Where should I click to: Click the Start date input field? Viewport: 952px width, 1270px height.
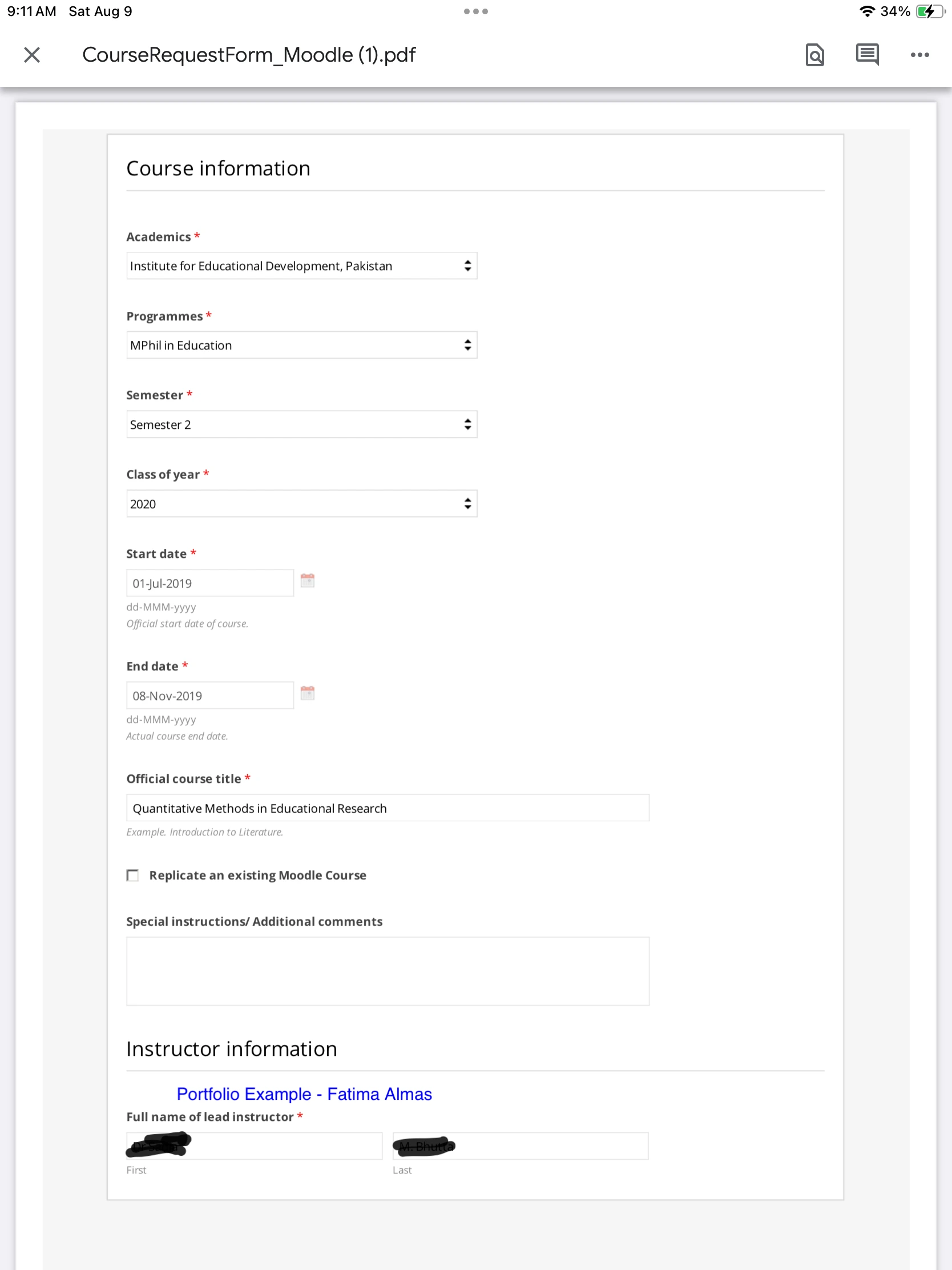[210, 584]
